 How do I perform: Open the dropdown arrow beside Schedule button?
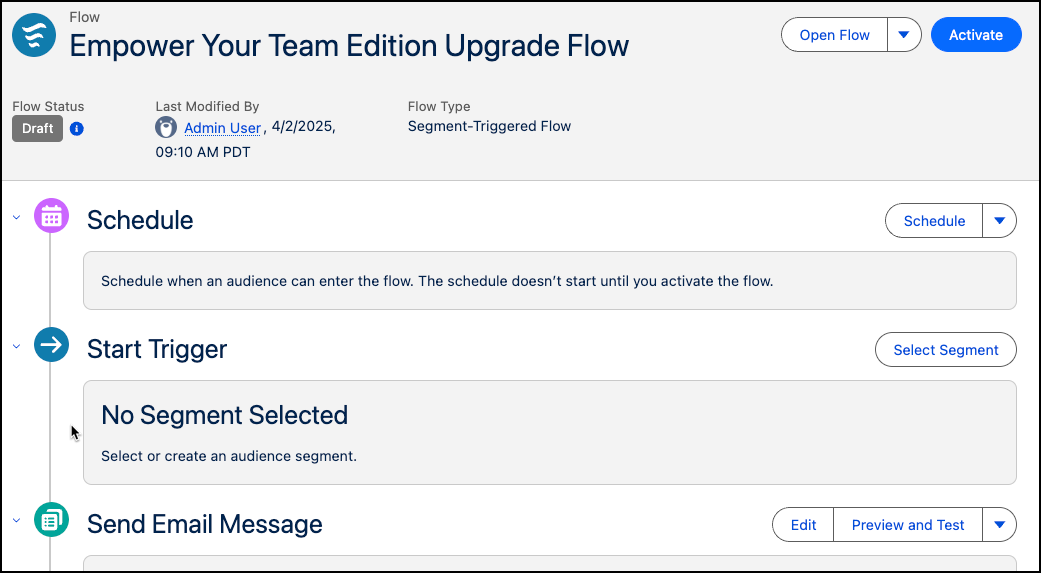tap(999, 221)
